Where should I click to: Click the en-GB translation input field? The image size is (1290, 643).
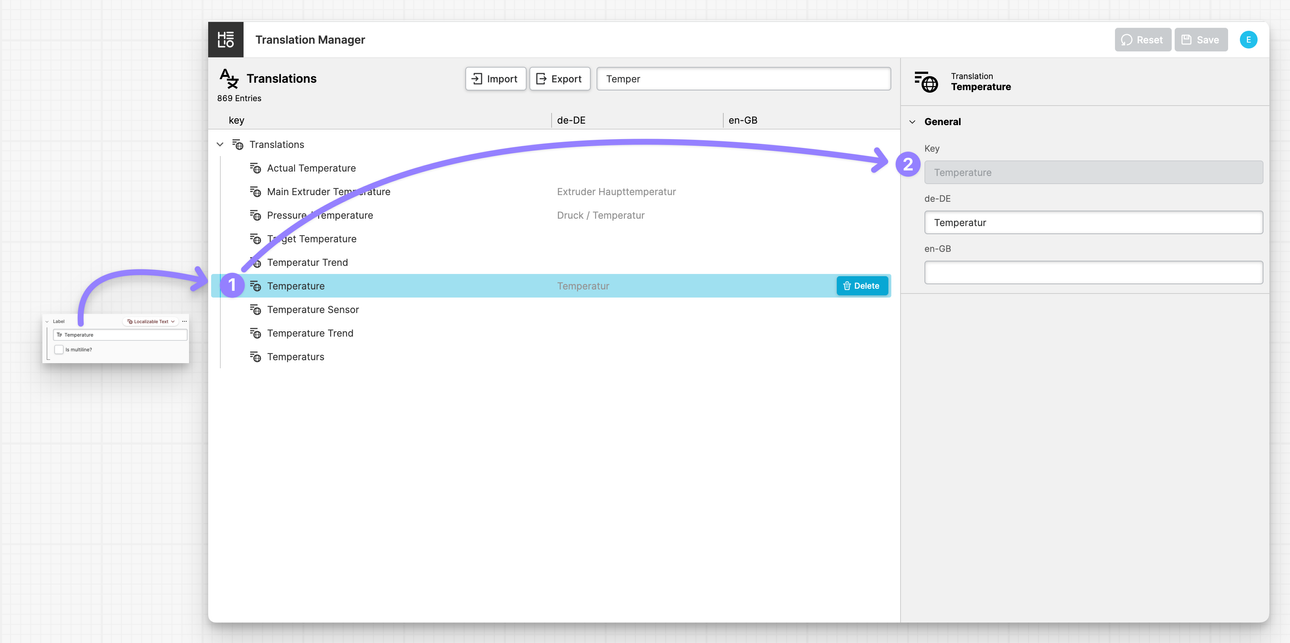(1092, 272)
